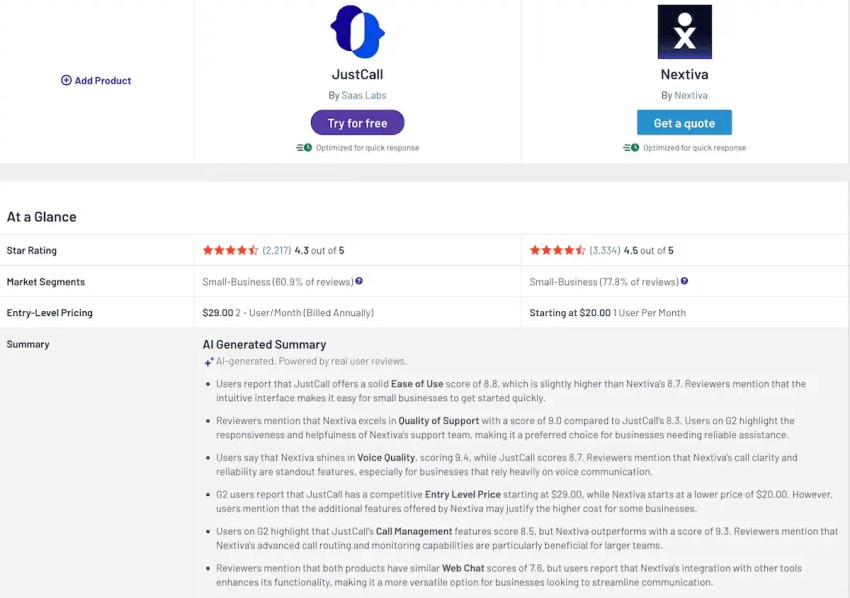Click the AI-generated sparkle icon
Image resolution: width=850 pixels, height=598 pixels.
[x=209, y=362]
